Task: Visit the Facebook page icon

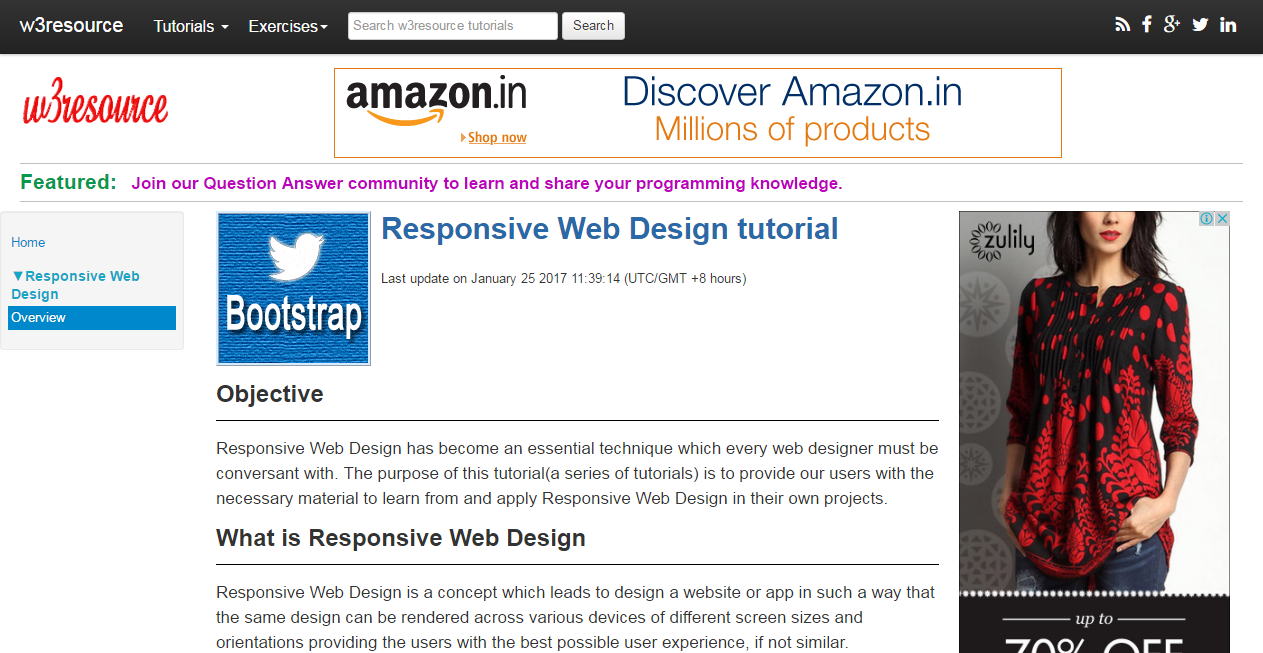Action: click(1147, 25)
